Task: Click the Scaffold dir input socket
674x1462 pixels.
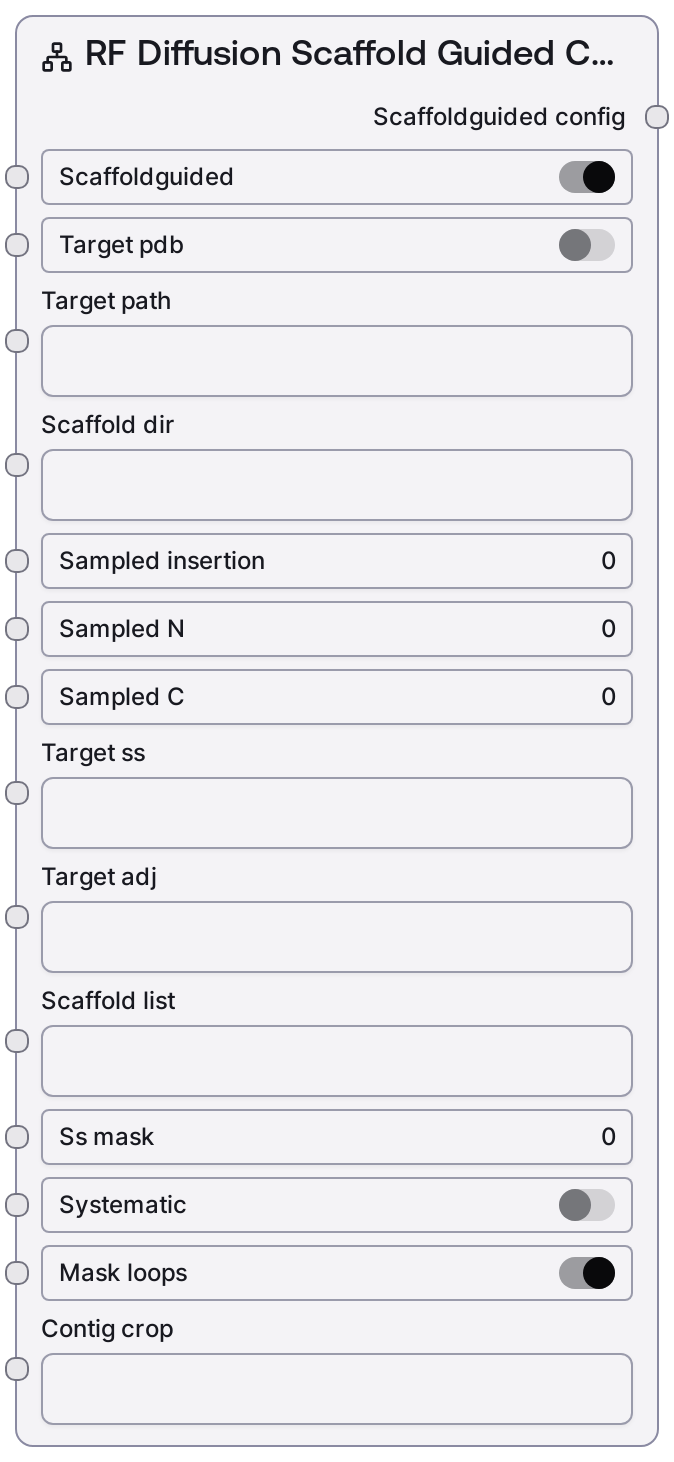Action: tap(17, 465)
